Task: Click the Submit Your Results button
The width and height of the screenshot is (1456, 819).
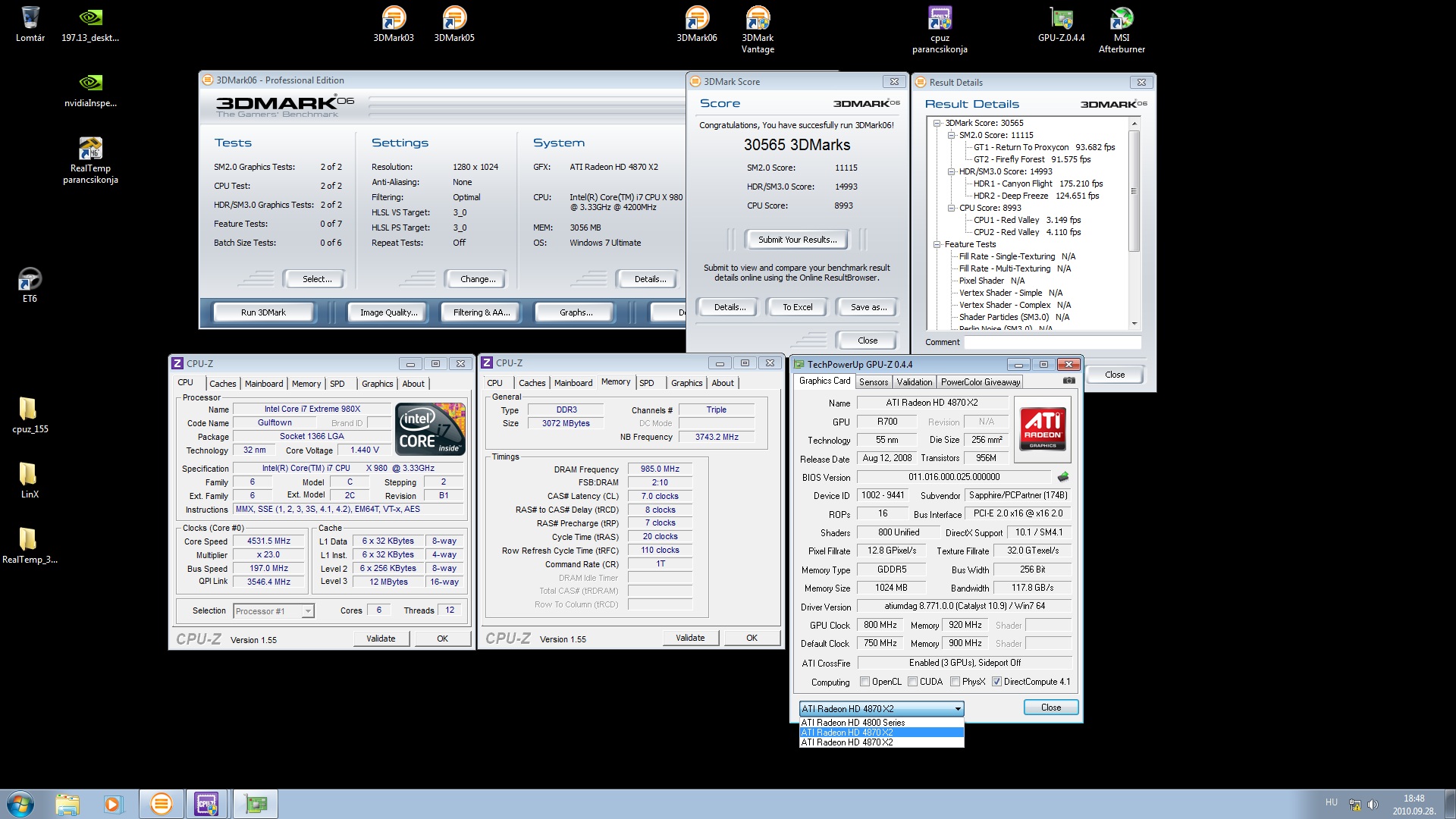Action: coord(797,240)
